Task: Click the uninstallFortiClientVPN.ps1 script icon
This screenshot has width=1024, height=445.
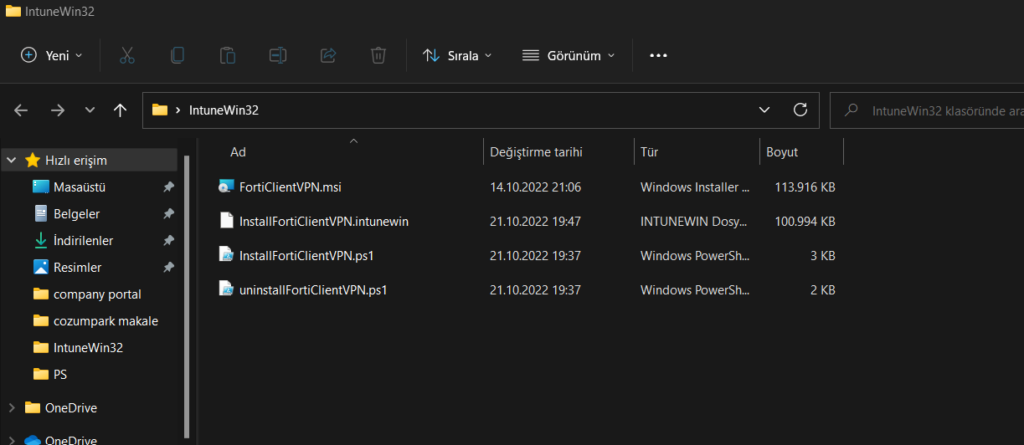Action: coord(226,289)
